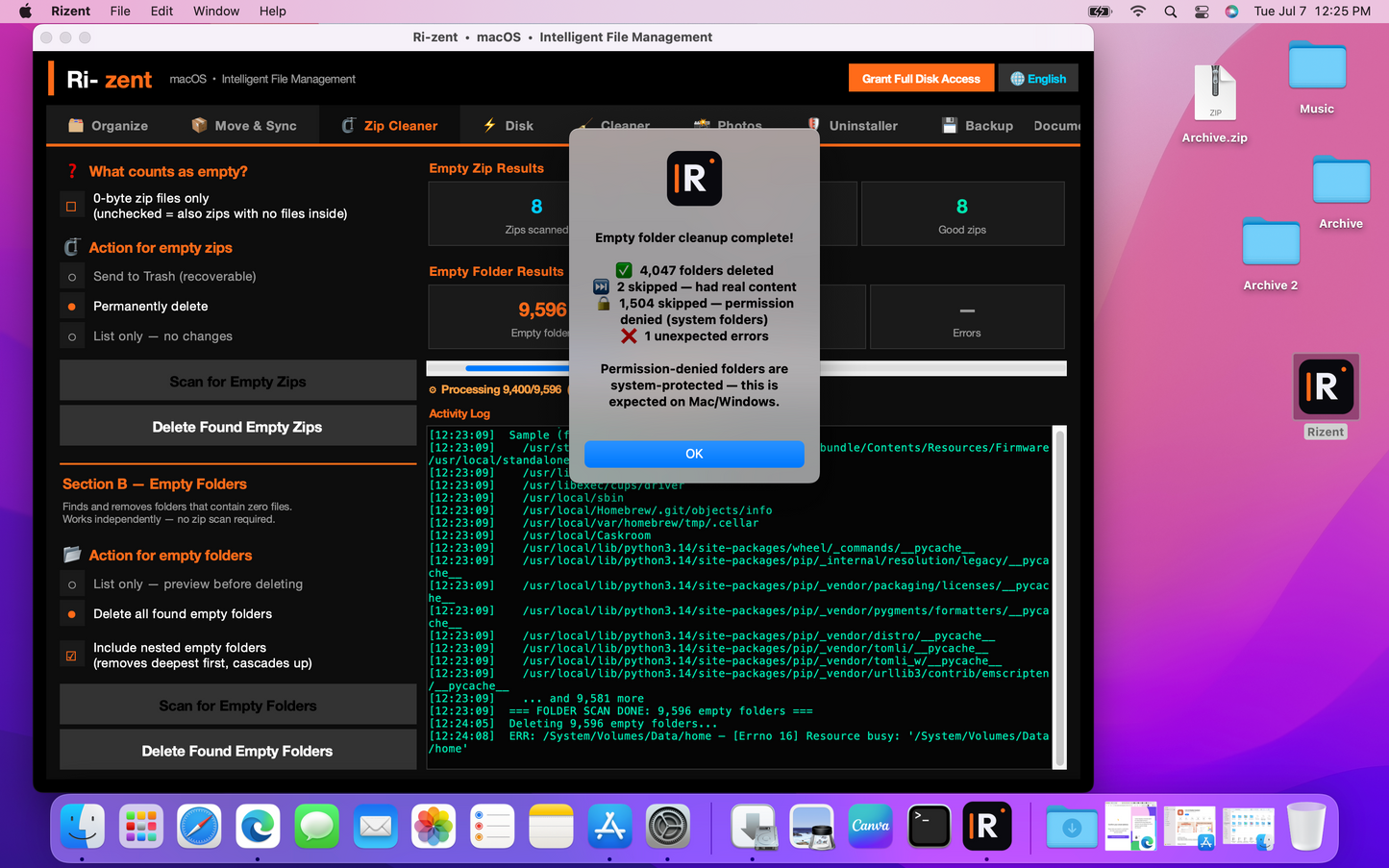
Task: Choose Permanently delete for empty zips
Action: (72, 307)
